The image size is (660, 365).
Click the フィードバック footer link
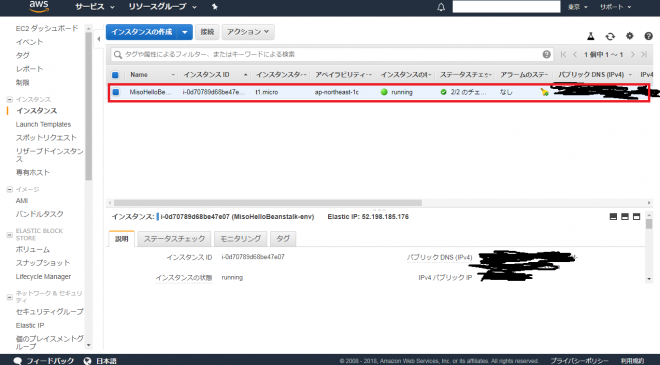tap(50, 361)
